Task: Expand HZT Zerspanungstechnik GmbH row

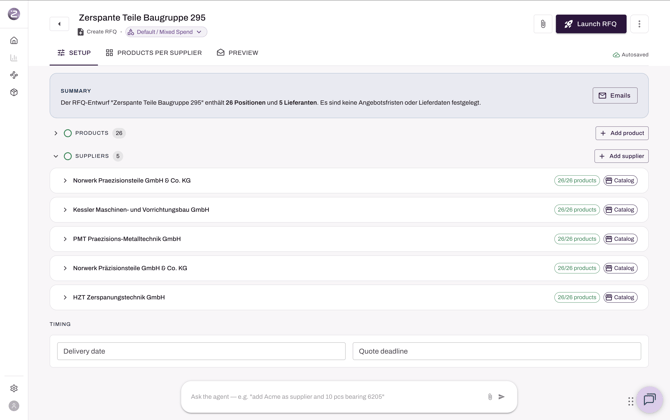Action: pos(65,297)
